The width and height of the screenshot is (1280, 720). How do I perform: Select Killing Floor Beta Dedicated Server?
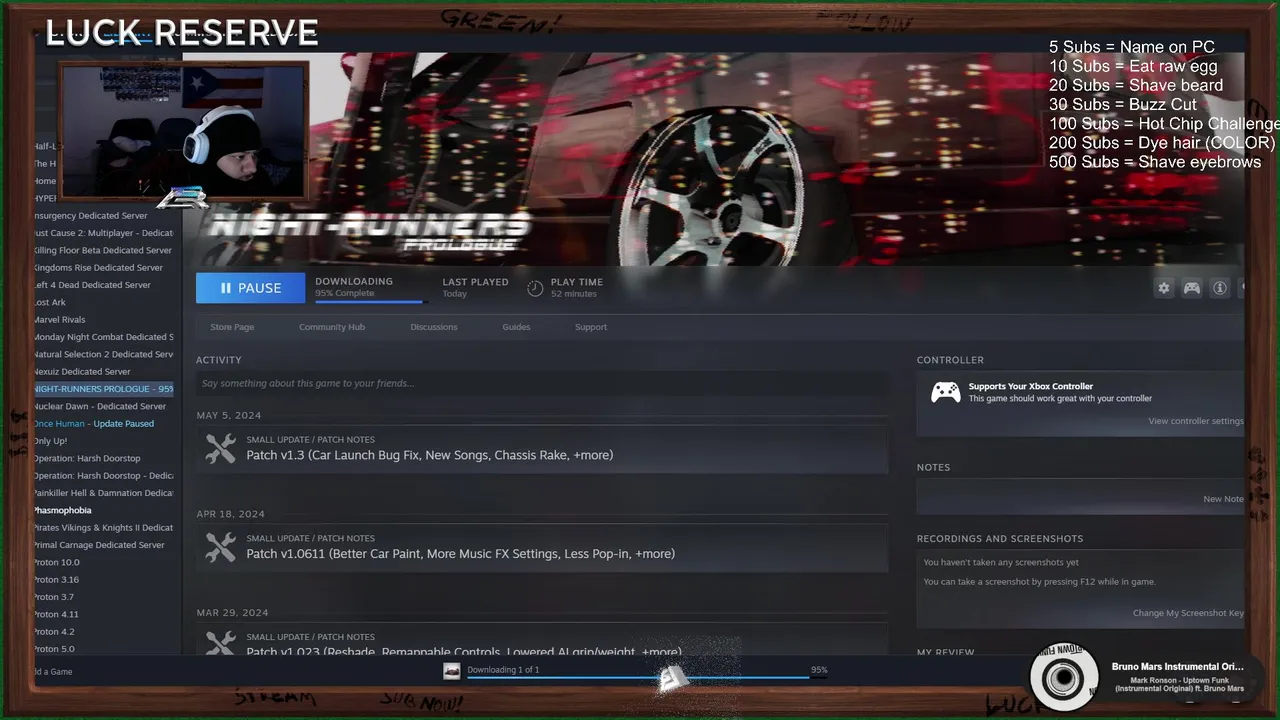(x=103, y=250)
